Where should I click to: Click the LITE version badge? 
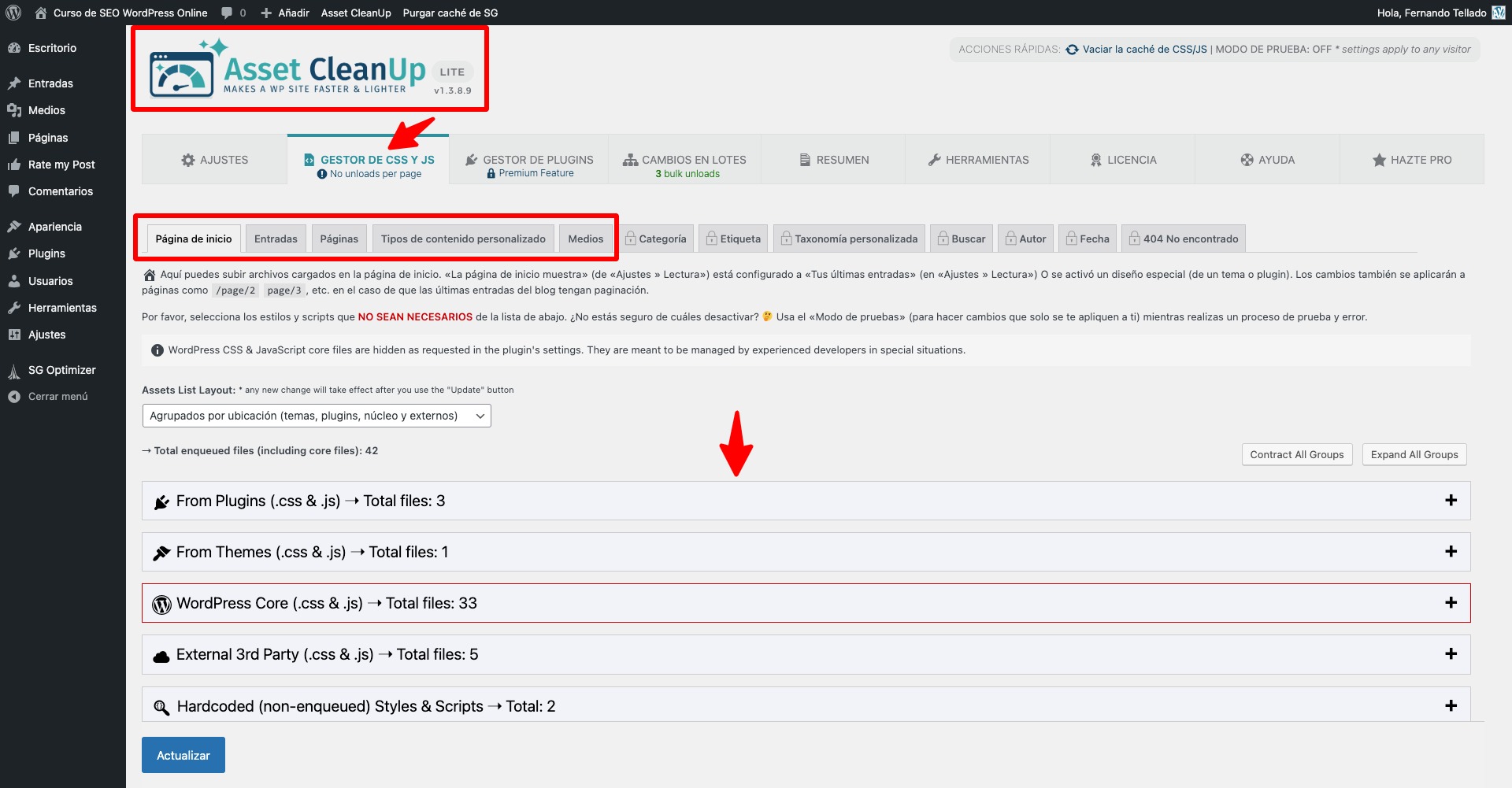tap(452, 72)
